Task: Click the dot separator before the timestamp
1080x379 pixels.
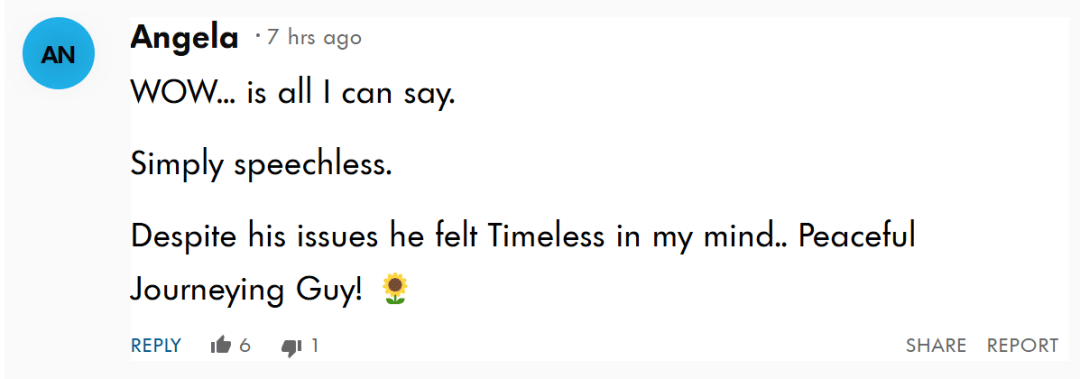Action: pyautogui.click(x=258, y=34)
